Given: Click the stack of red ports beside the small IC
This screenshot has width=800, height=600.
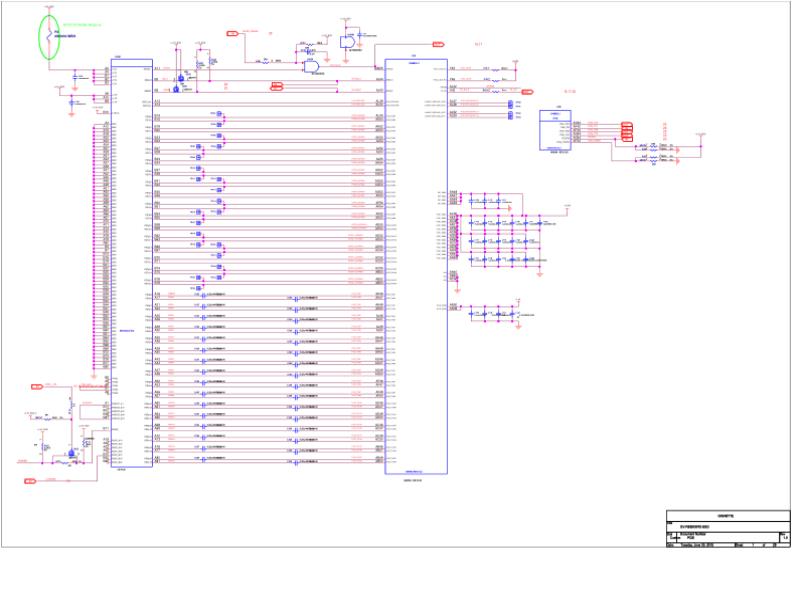Looking at the screenshot, I should [627, 132].
